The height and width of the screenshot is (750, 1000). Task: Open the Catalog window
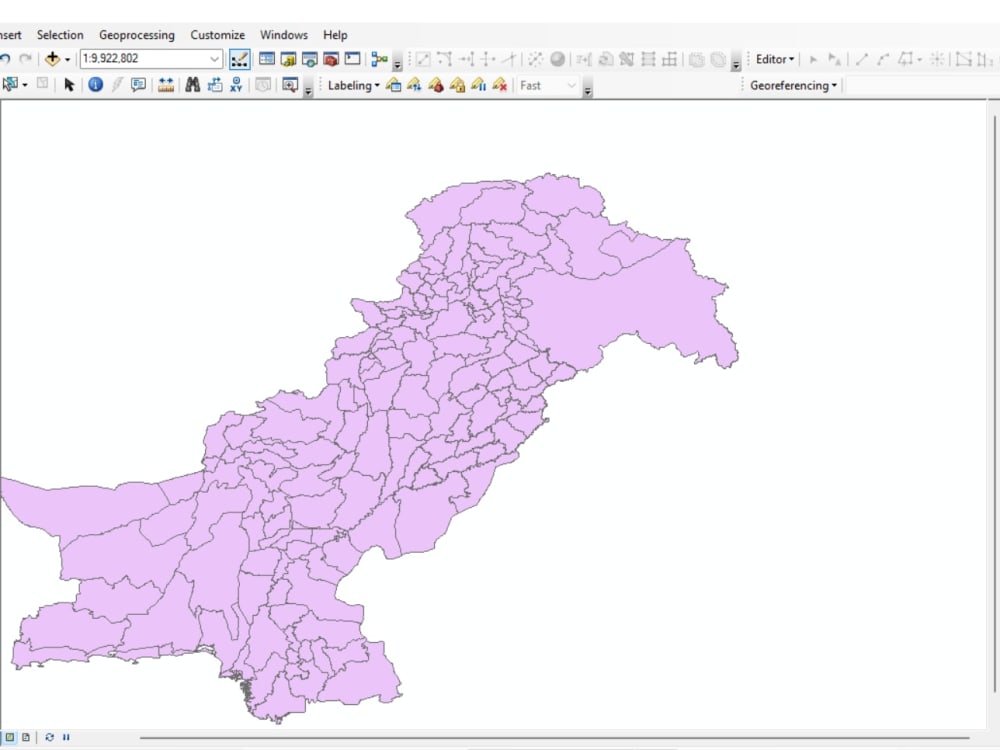[x=288, y=59]
